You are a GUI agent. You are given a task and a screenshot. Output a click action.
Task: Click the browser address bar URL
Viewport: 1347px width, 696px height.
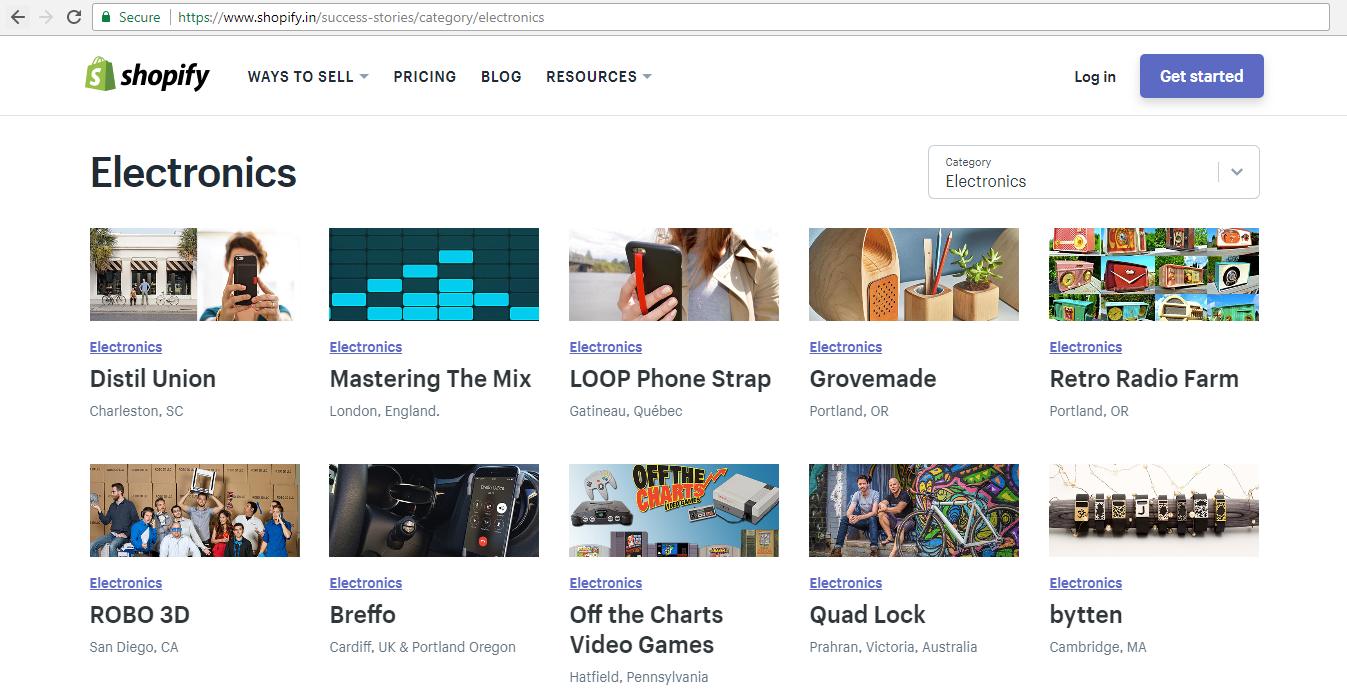[361, 17]
